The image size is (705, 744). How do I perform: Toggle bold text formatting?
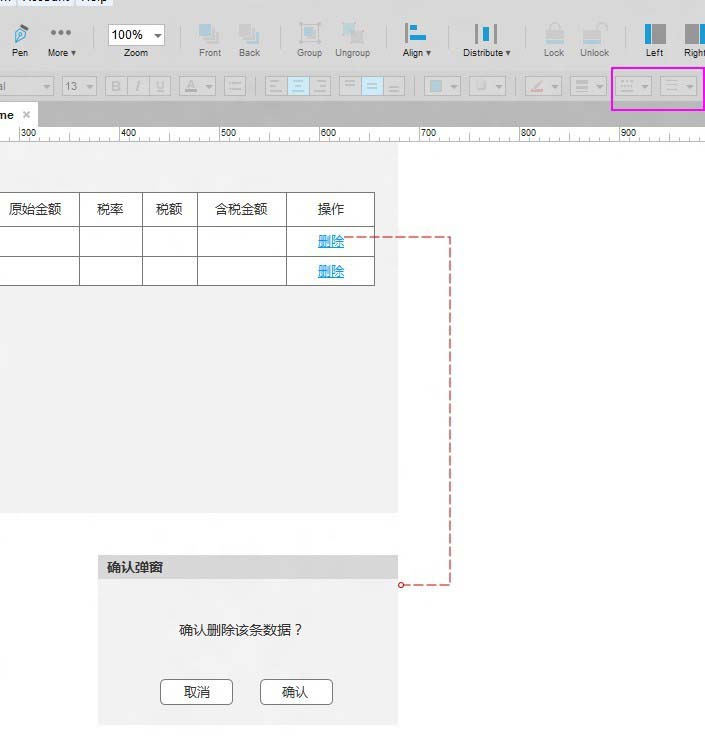point(116,86)
